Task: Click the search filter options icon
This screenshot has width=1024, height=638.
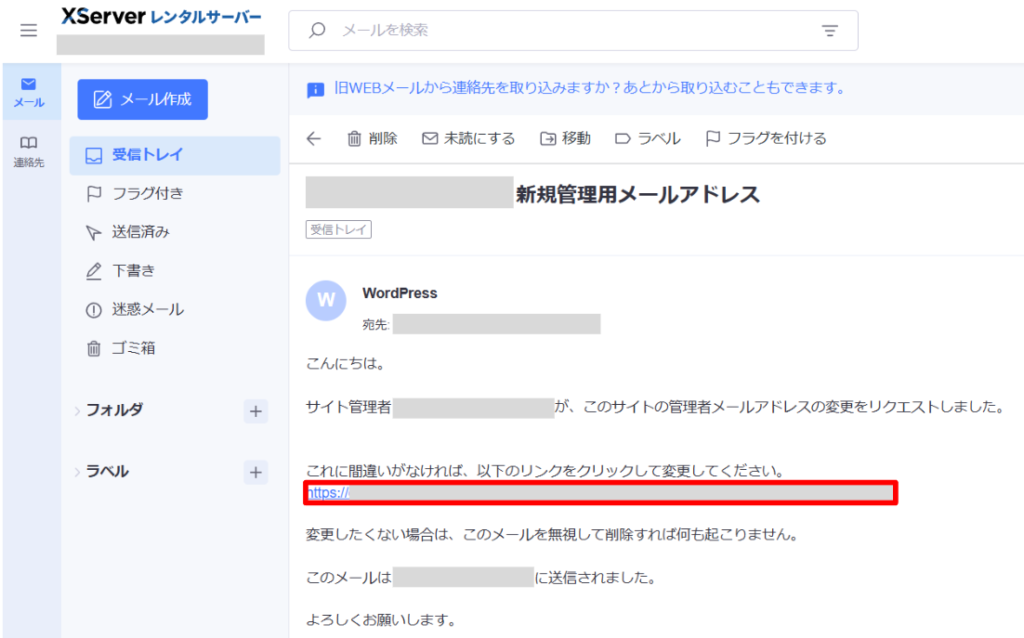Action: point(829,31)
